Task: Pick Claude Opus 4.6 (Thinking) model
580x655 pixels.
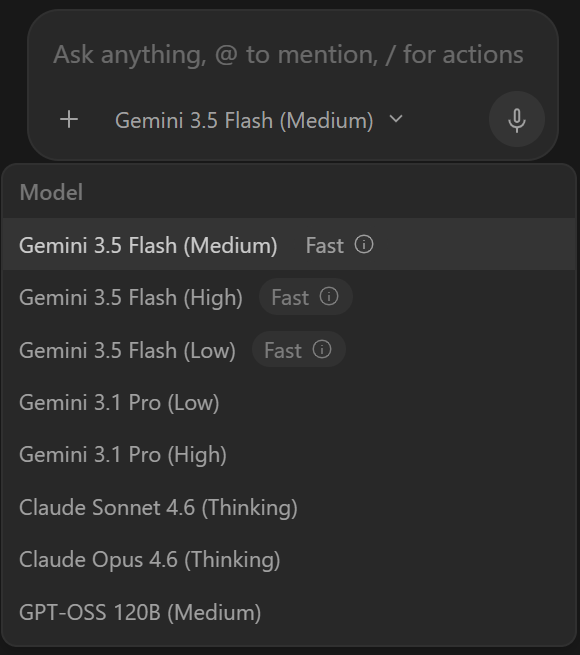Action: (x=289, y=559)
